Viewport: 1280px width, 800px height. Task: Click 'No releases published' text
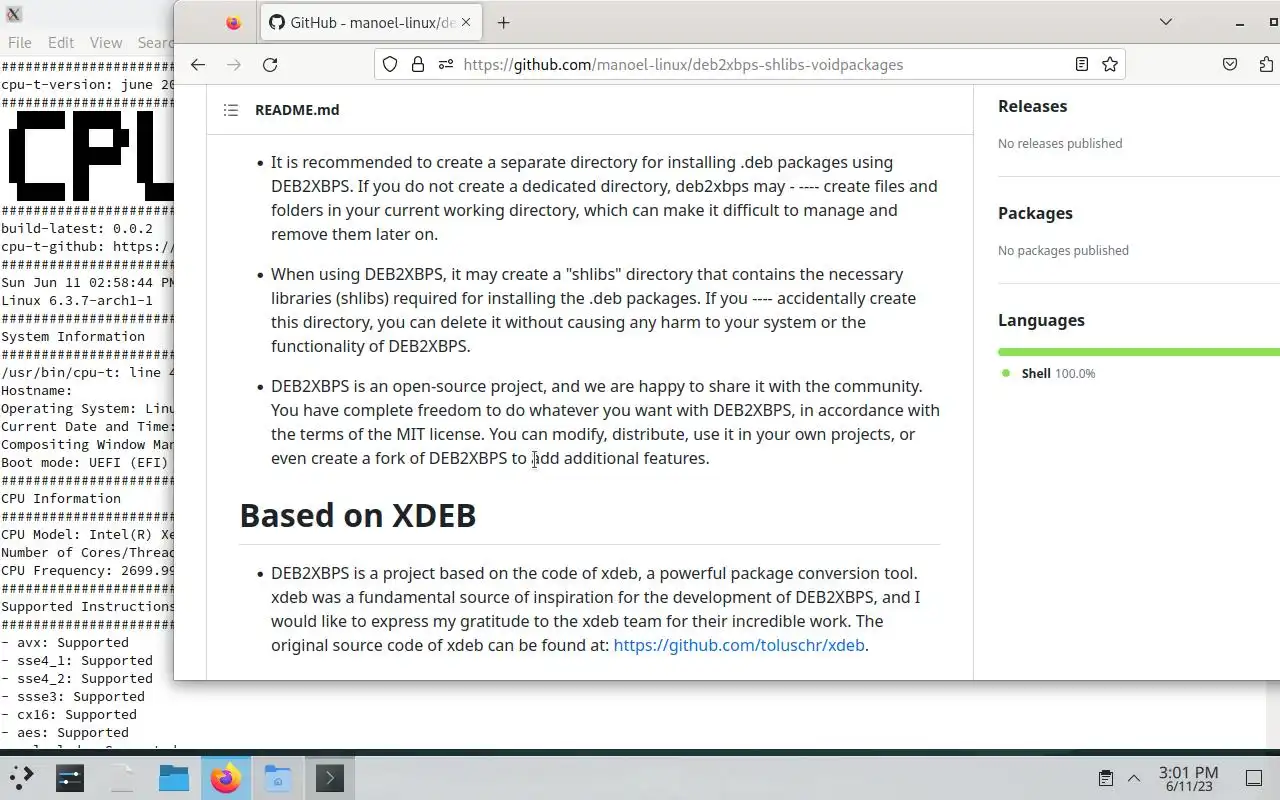(1060, 143)
